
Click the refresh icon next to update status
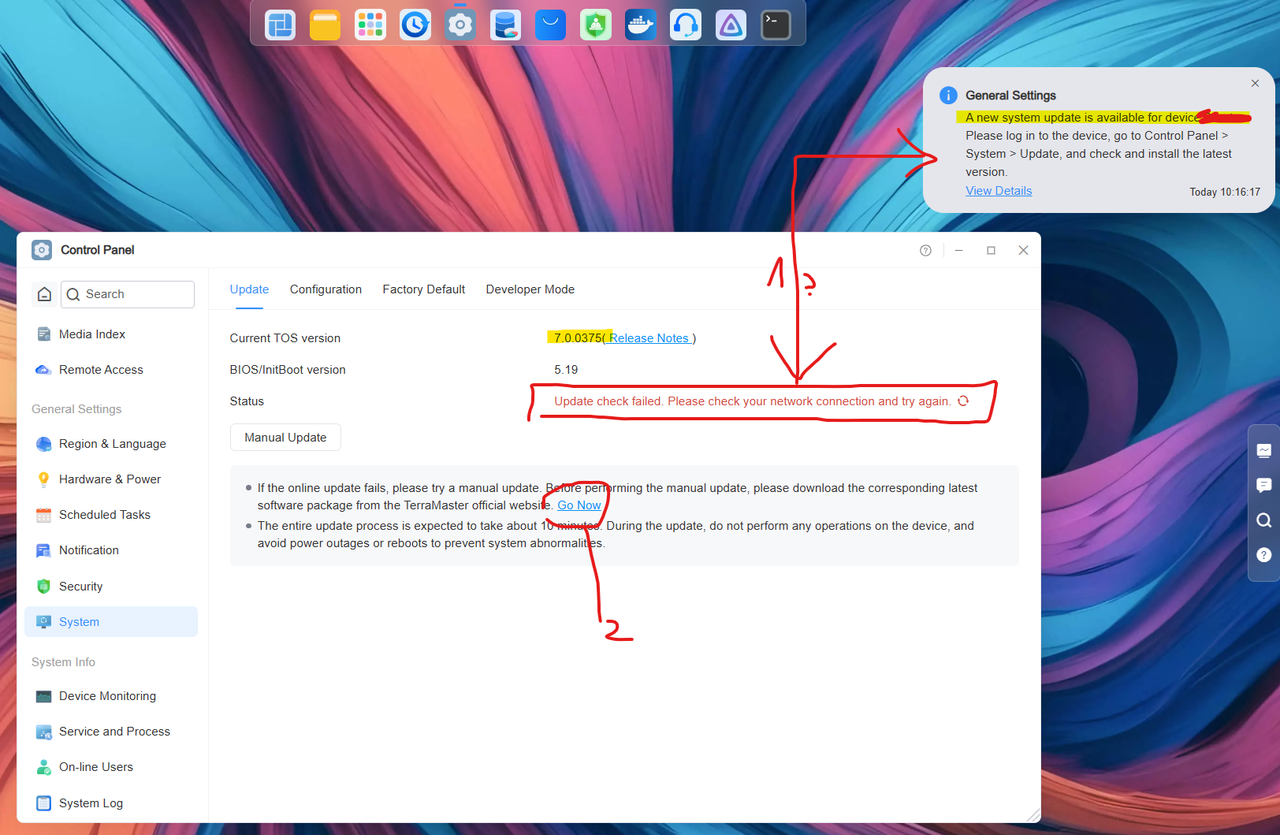(x=963, y=401)
